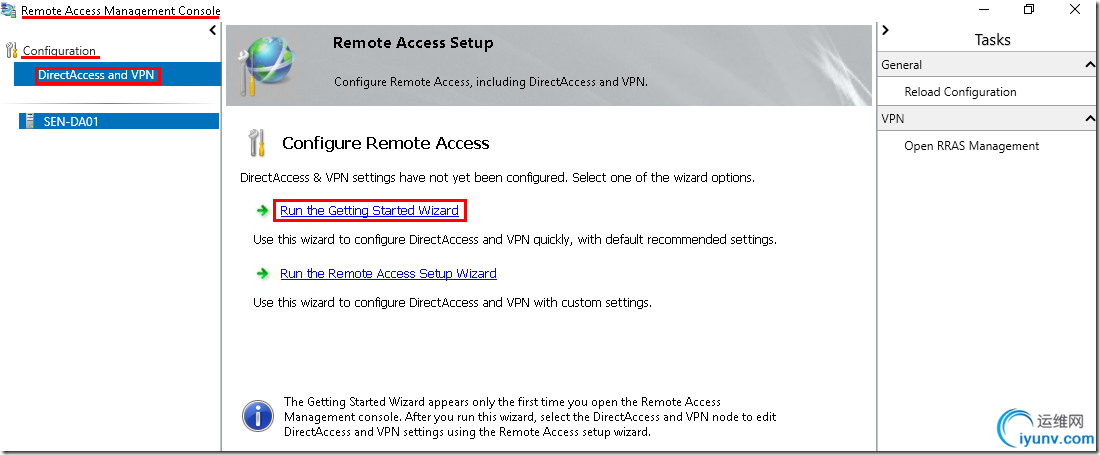This screenshot has height=455, width=1100.
Task: Click the Configuration wrench icon in sidebar
Action: coord(12,50)
